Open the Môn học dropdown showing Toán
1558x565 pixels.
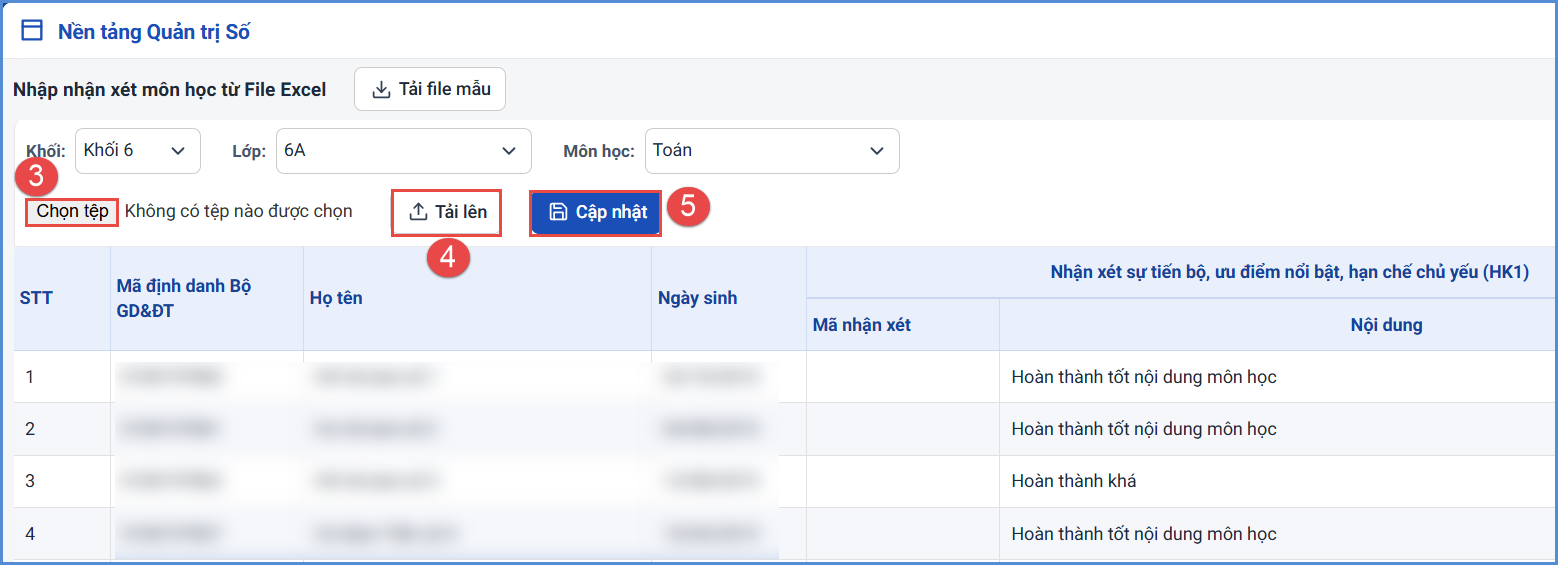772,151
